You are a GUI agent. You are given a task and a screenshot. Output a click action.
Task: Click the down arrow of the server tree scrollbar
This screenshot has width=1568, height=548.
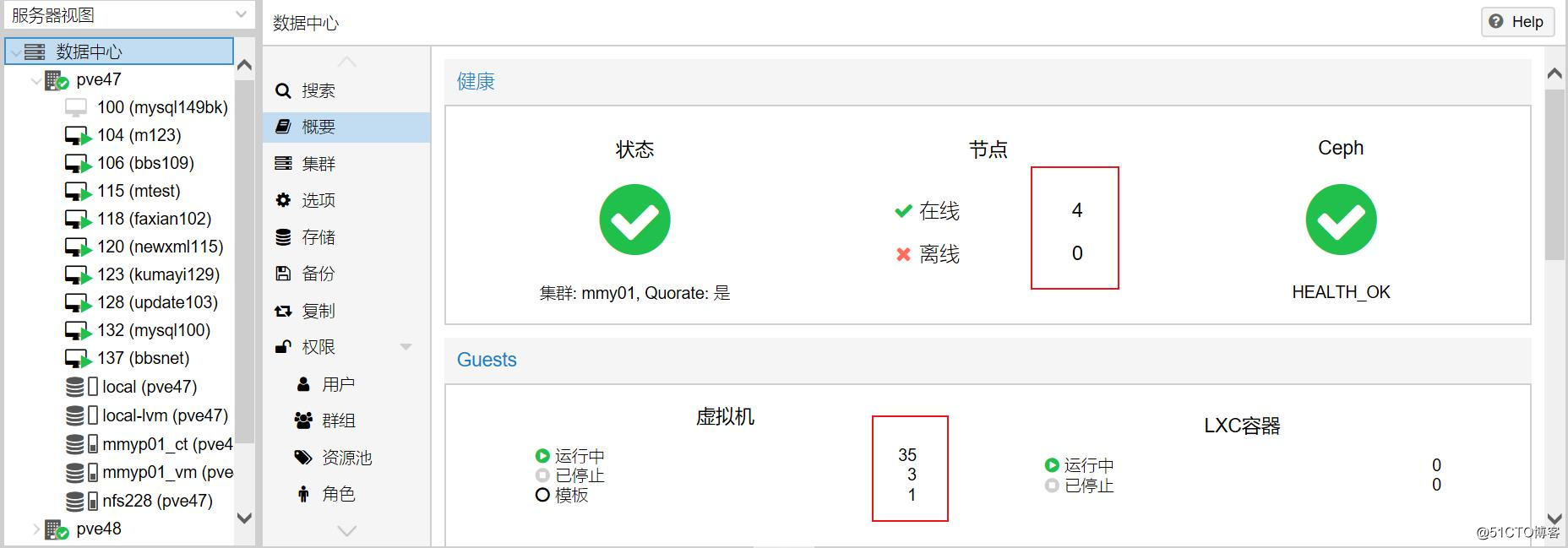pos(244,518)
